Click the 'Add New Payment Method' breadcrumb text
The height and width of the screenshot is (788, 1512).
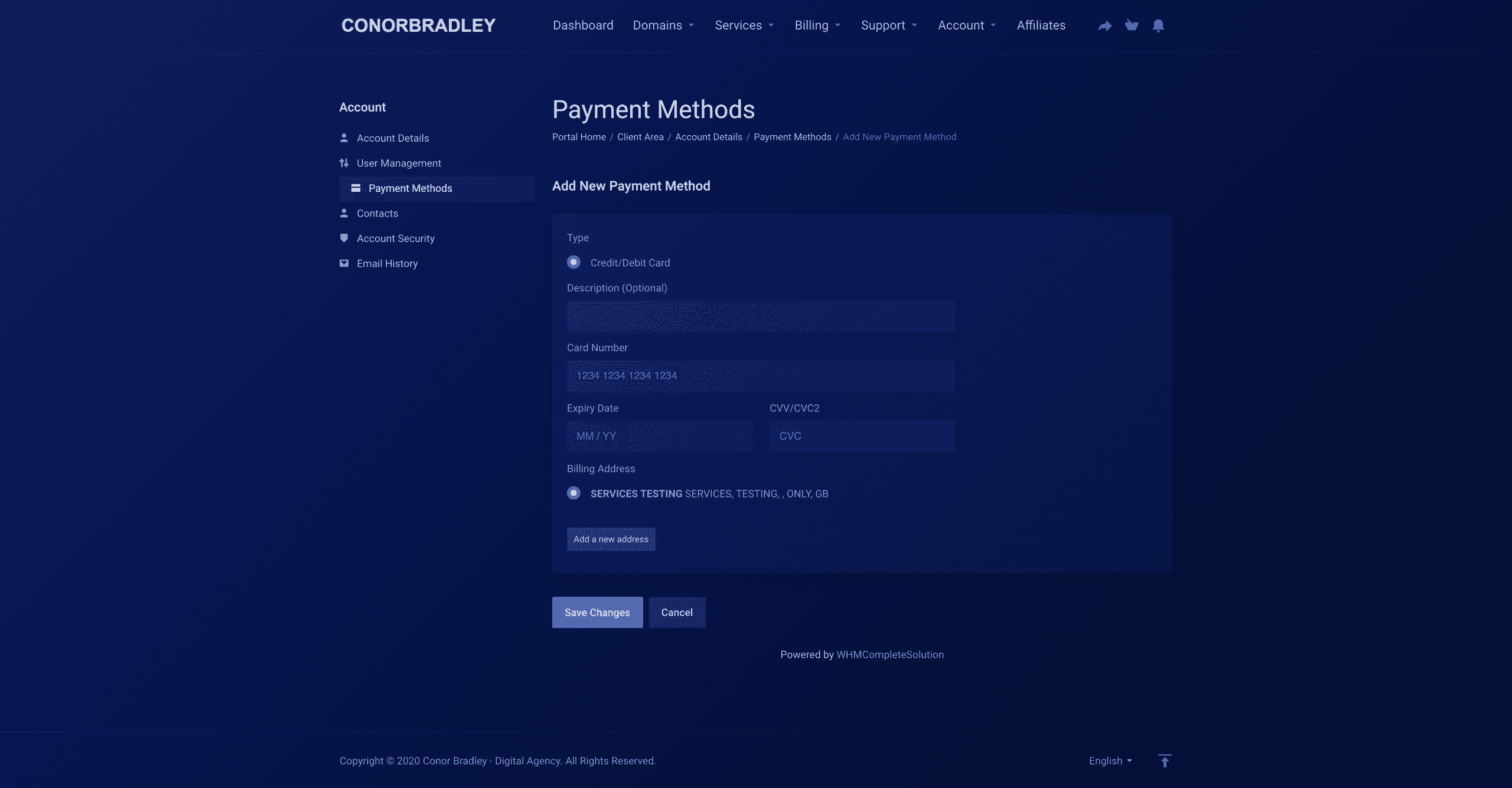click(900, 137)
